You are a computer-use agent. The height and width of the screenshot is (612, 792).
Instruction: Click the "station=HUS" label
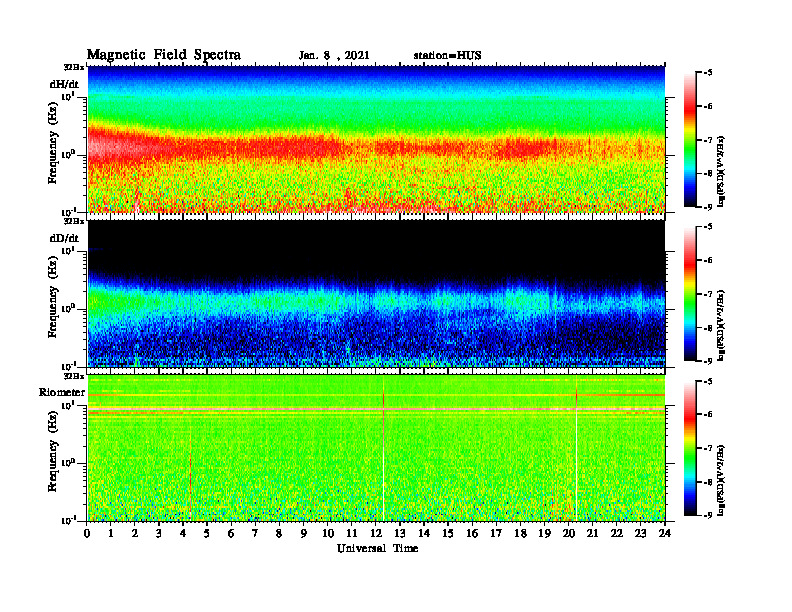click(x=448, y=56)
